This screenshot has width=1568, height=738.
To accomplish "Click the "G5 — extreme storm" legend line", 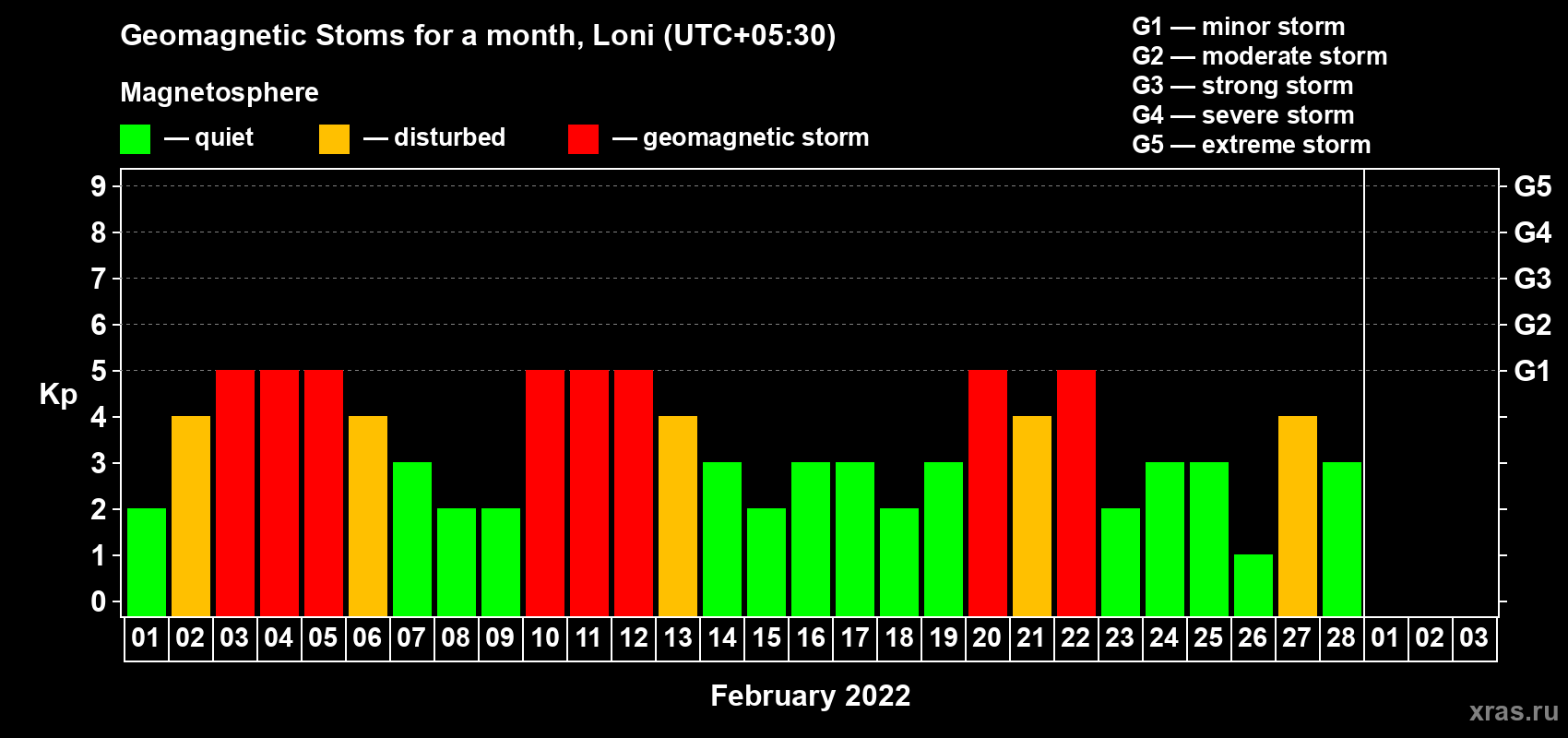I will point(1252,145).
